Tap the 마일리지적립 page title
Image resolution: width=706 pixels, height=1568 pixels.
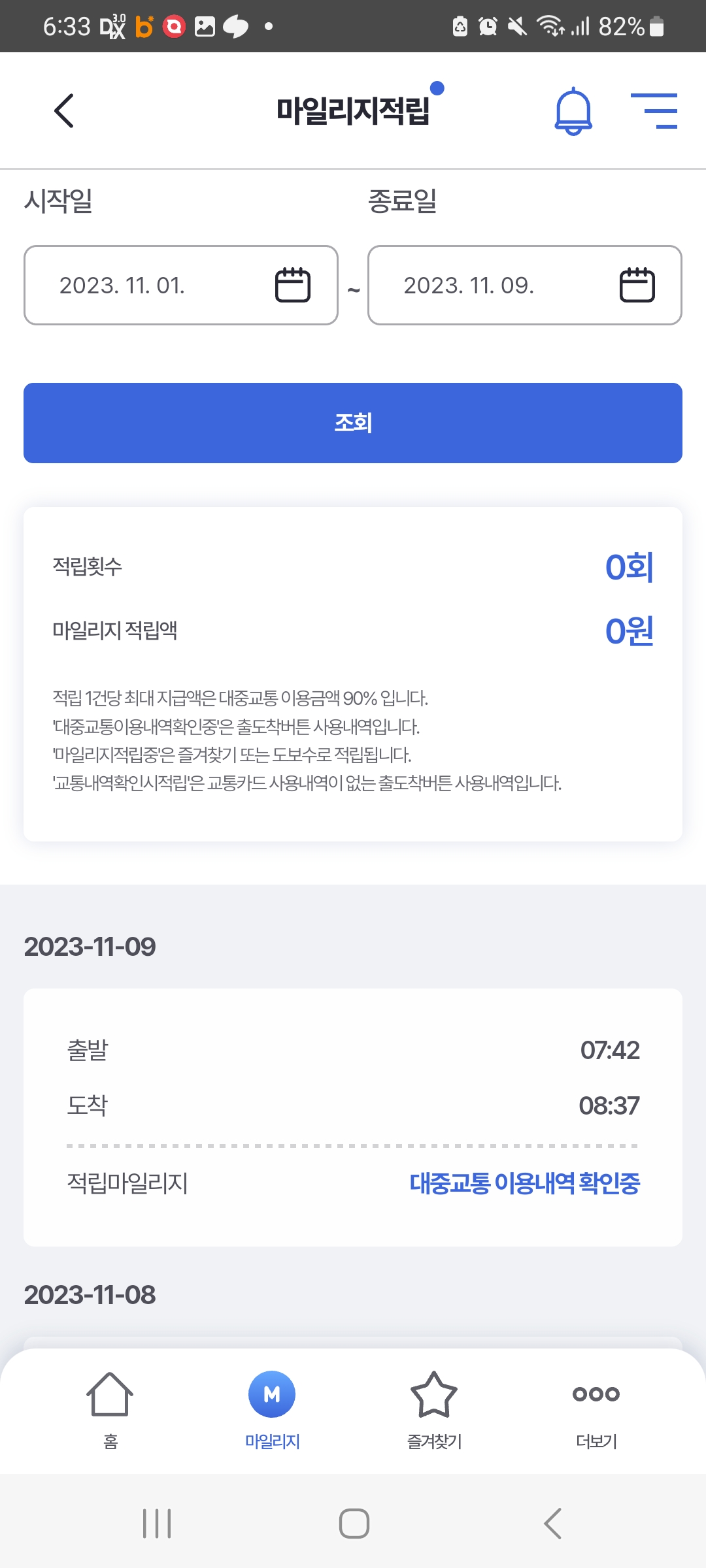(x=353, y=110)
